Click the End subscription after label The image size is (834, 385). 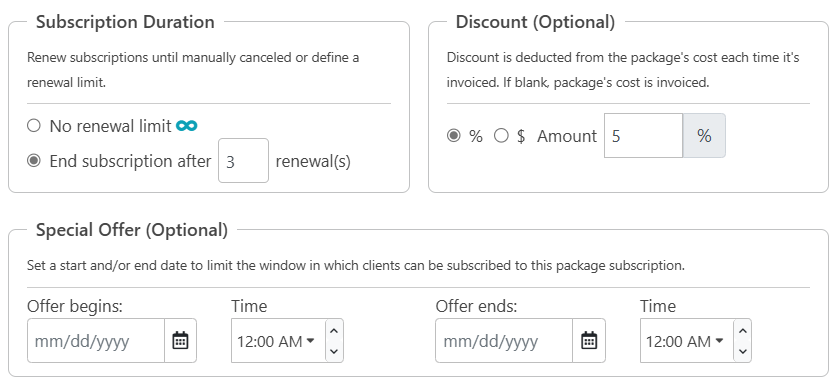[x=130, y=161]
